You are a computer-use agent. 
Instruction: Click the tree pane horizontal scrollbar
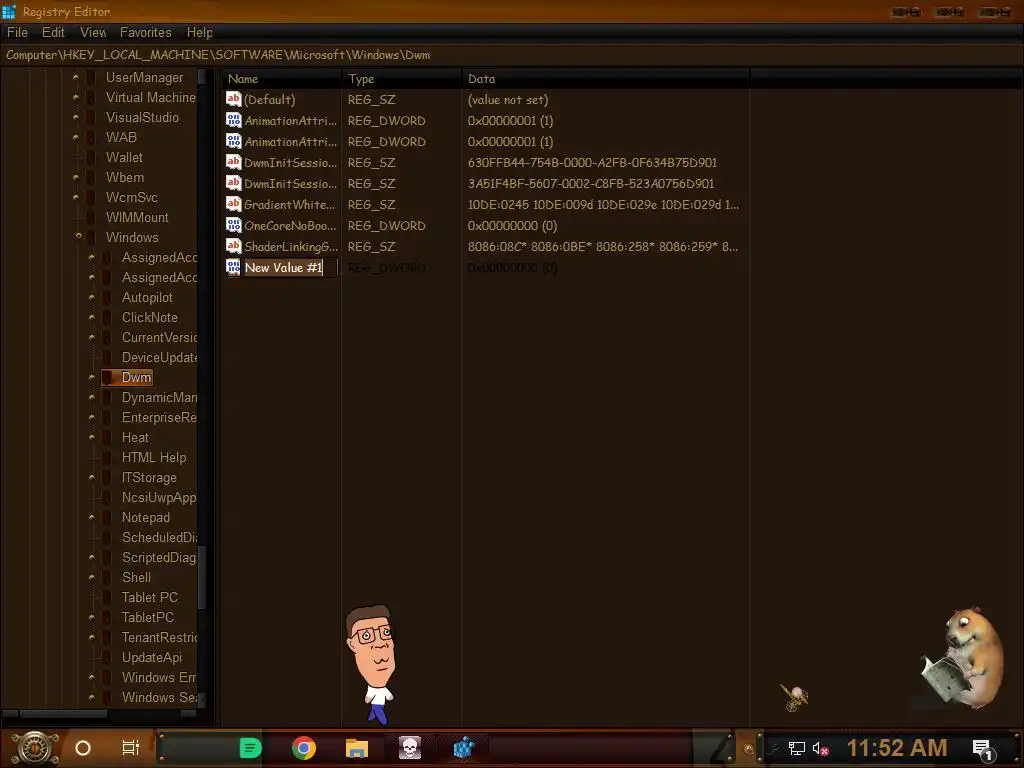click(x=63, y=714)
